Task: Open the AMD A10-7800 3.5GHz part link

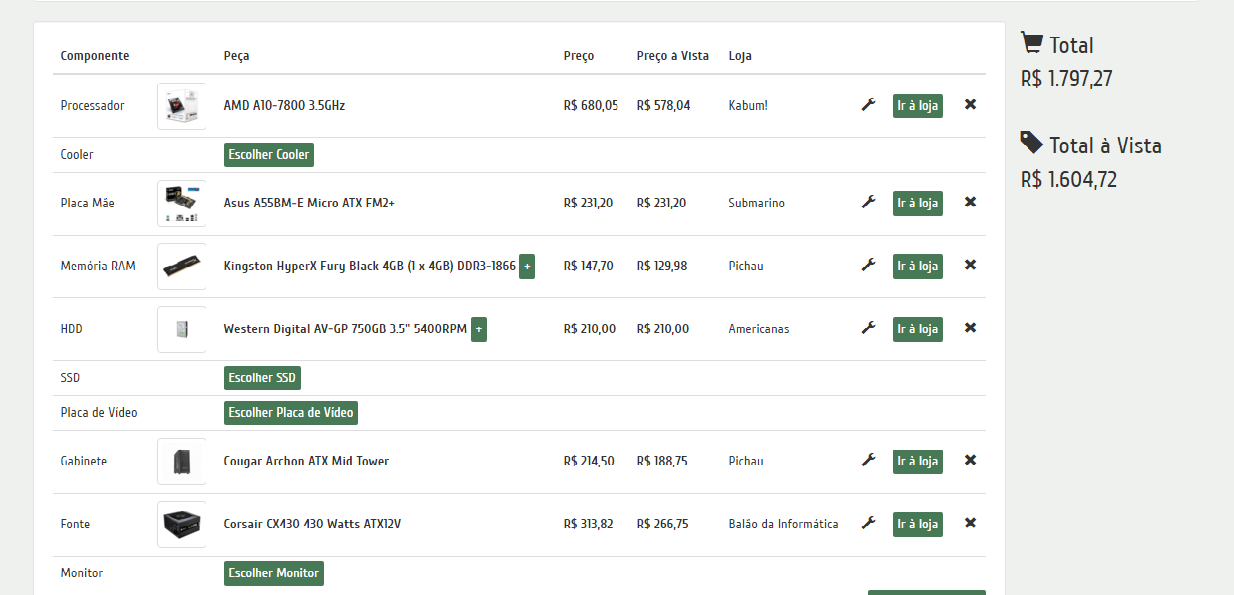Action: click(284, 105)
